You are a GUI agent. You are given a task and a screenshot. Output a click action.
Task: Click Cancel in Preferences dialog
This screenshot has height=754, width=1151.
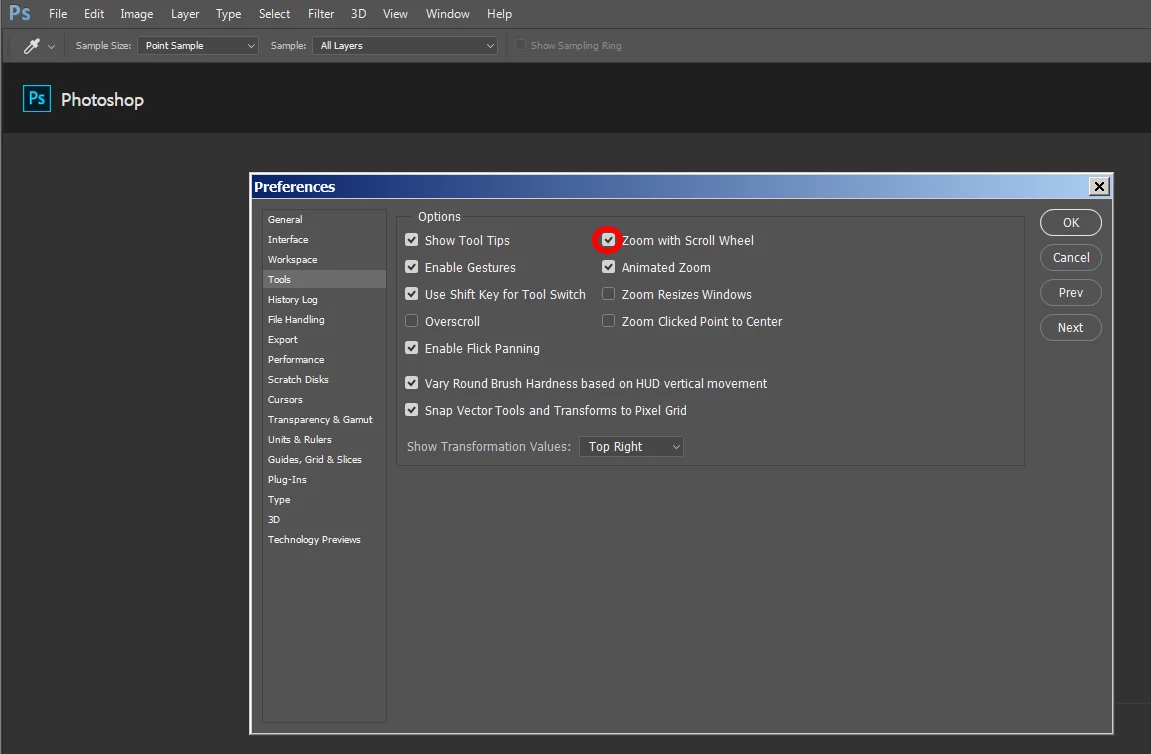click(1071, 258)
